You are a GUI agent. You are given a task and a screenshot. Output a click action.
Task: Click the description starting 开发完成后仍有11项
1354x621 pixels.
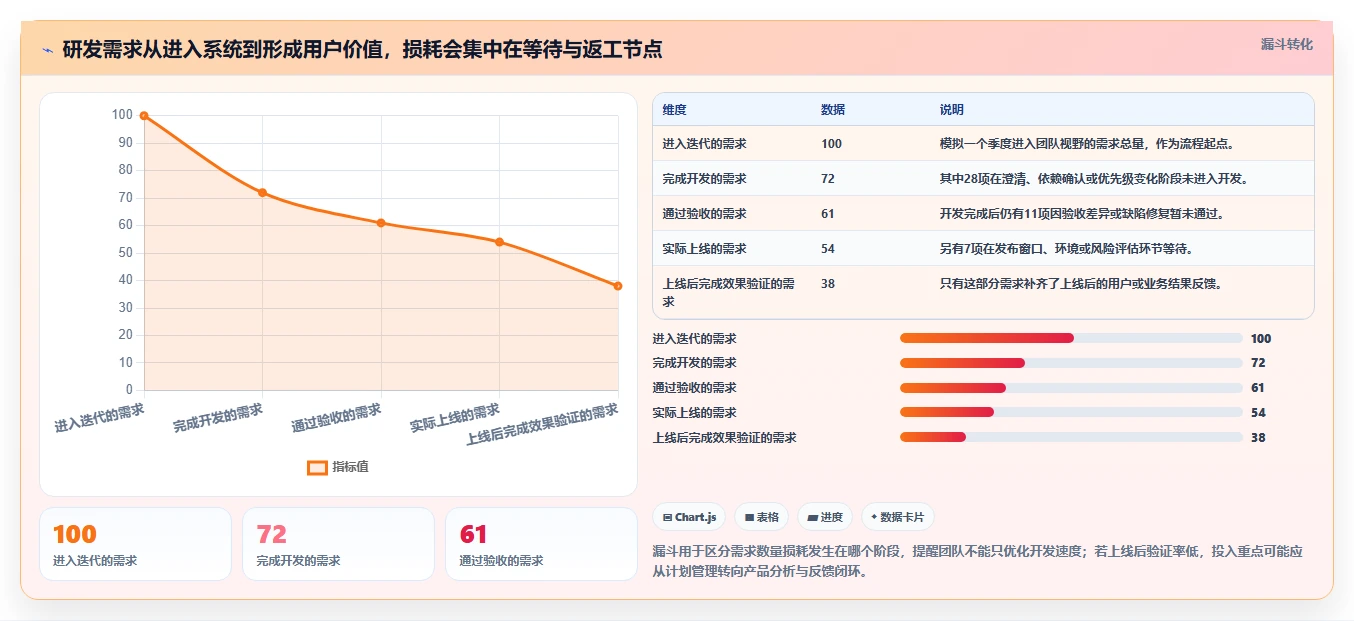1082,214
